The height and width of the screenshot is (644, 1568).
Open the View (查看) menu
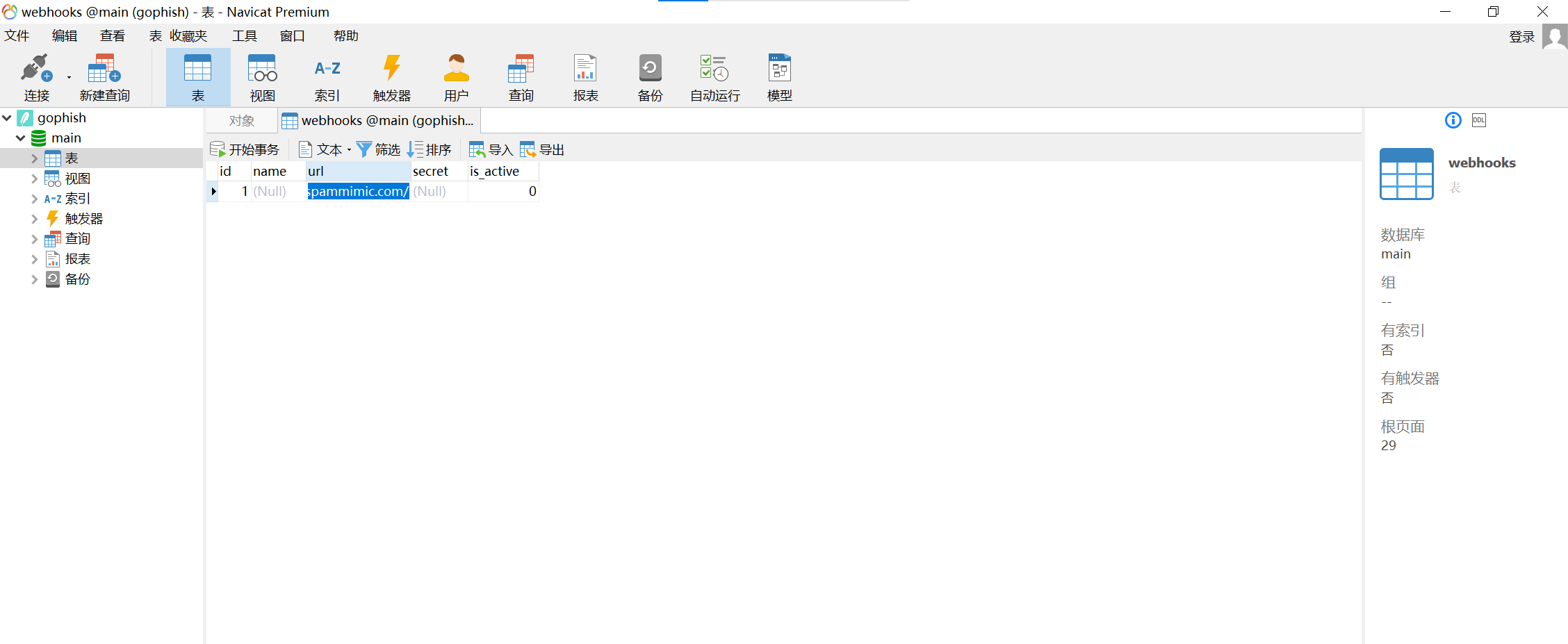pos(113,35)
